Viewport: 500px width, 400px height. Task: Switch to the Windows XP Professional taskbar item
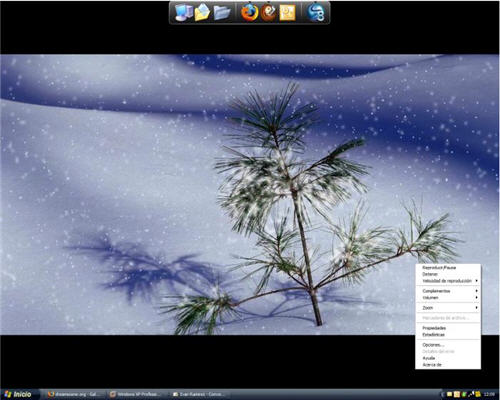click(x=137, y=394)
